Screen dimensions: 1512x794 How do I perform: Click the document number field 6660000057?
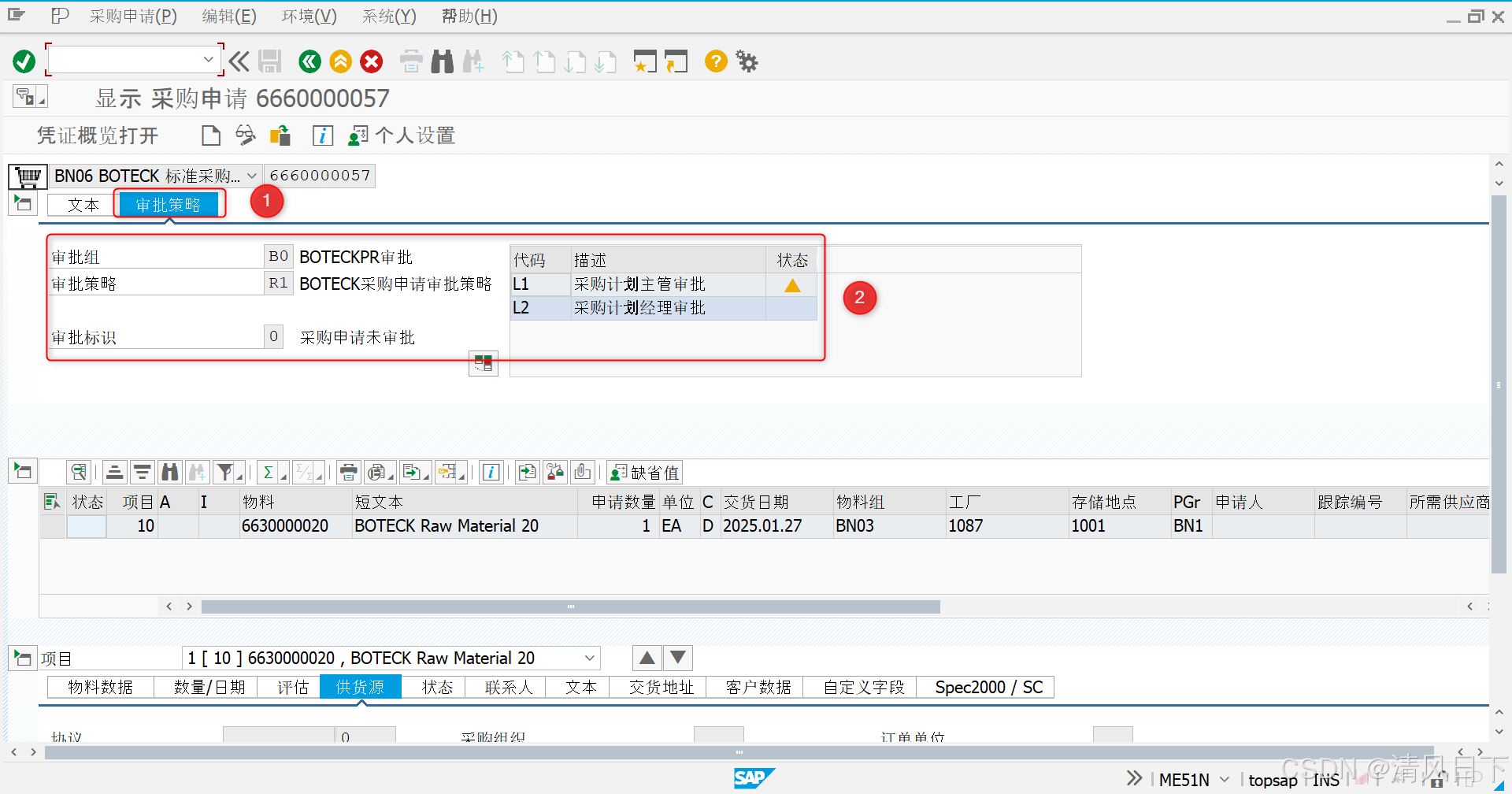320,176
